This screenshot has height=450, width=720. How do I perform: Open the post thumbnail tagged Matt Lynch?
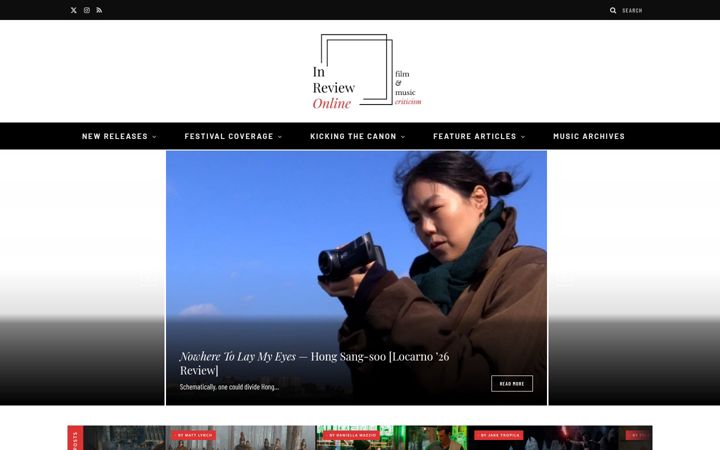241,438
